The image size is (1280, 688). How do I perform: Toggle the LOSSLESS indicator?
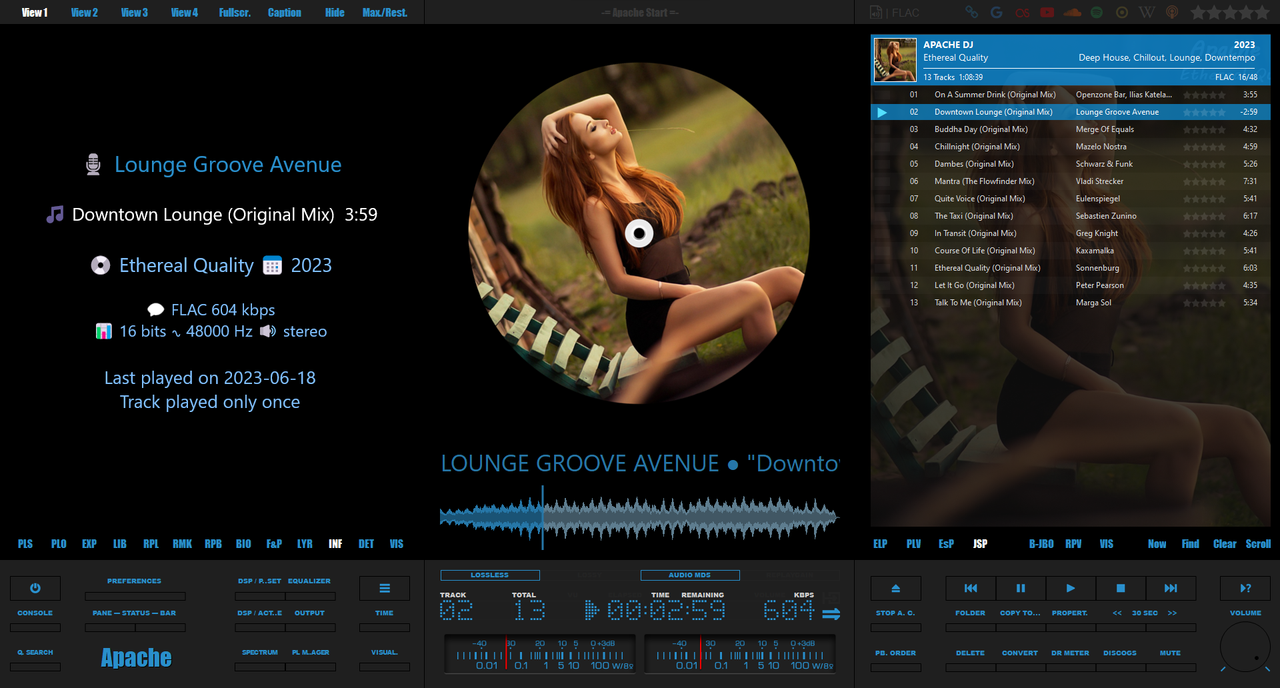pos(490,575)
